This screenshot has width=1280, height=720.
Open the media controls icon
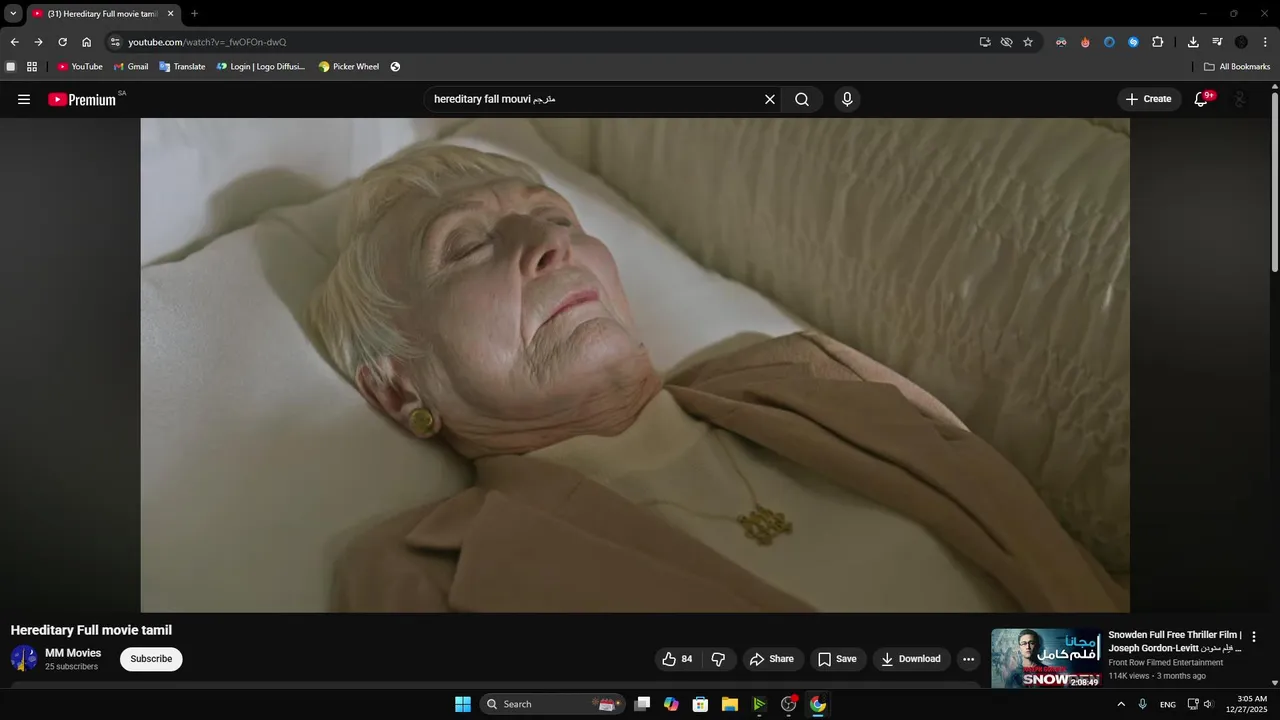coord(1217,42)
